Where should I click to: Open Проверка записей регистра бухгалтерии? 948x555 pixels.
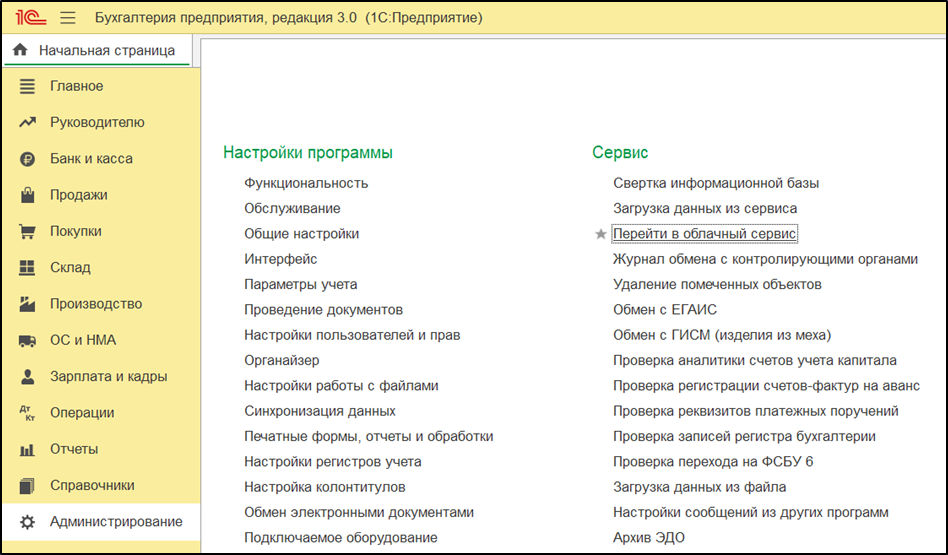(744, 437)
